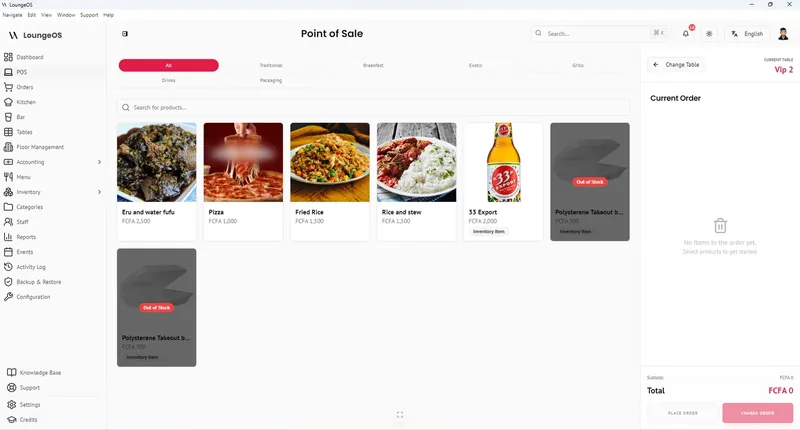Select the Traditional category tab
The width and height of the screenshot is (800, 430).
pos(271,65)
